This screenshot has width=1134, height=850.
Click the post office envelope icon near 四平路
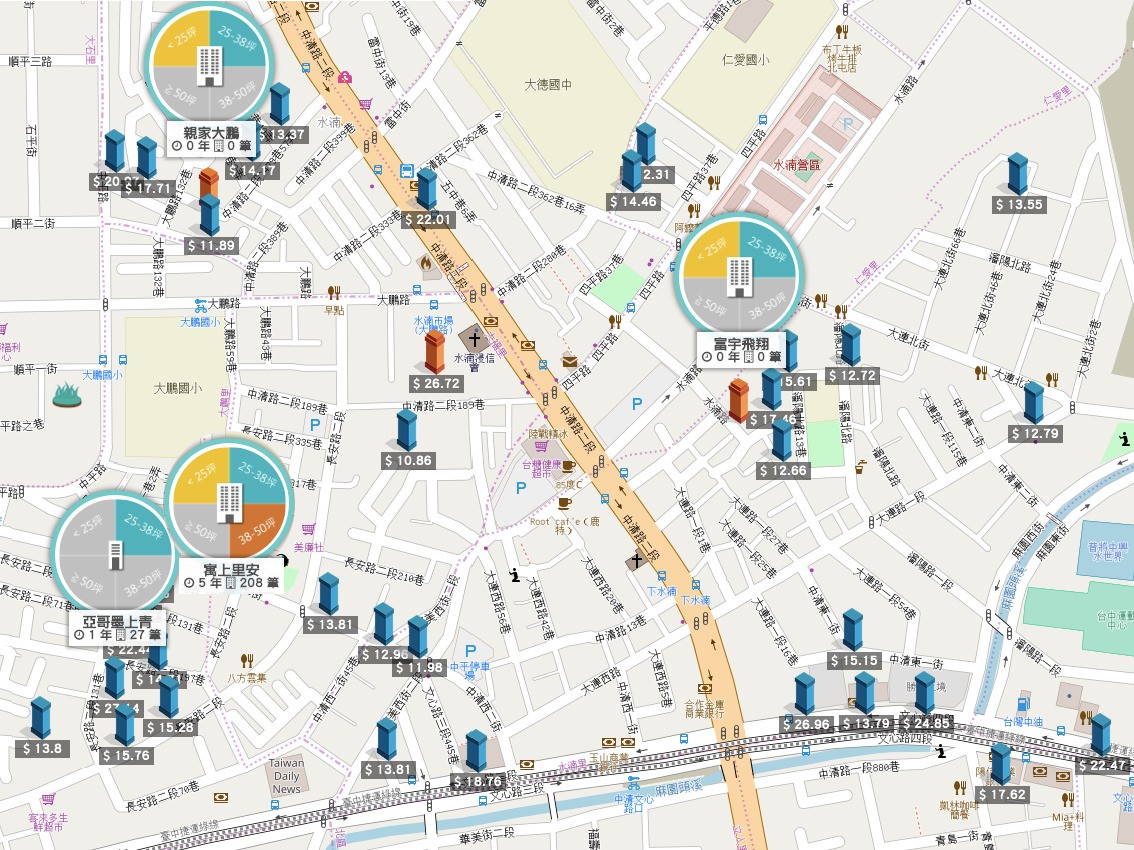(x=569, y=360)
